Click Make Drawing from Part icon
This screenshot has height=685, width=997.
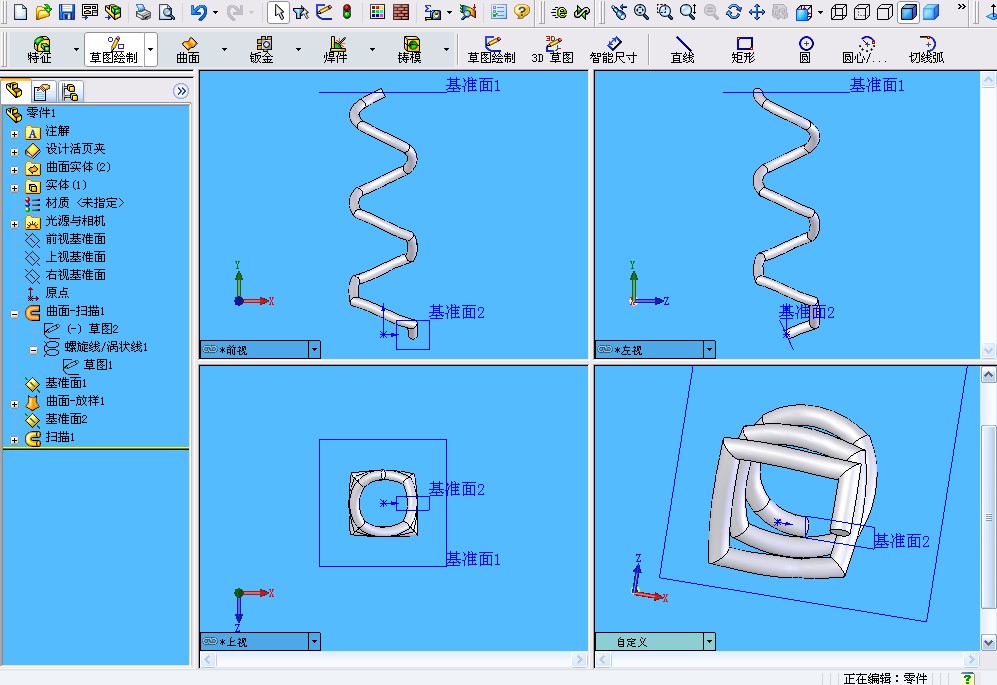90,11
